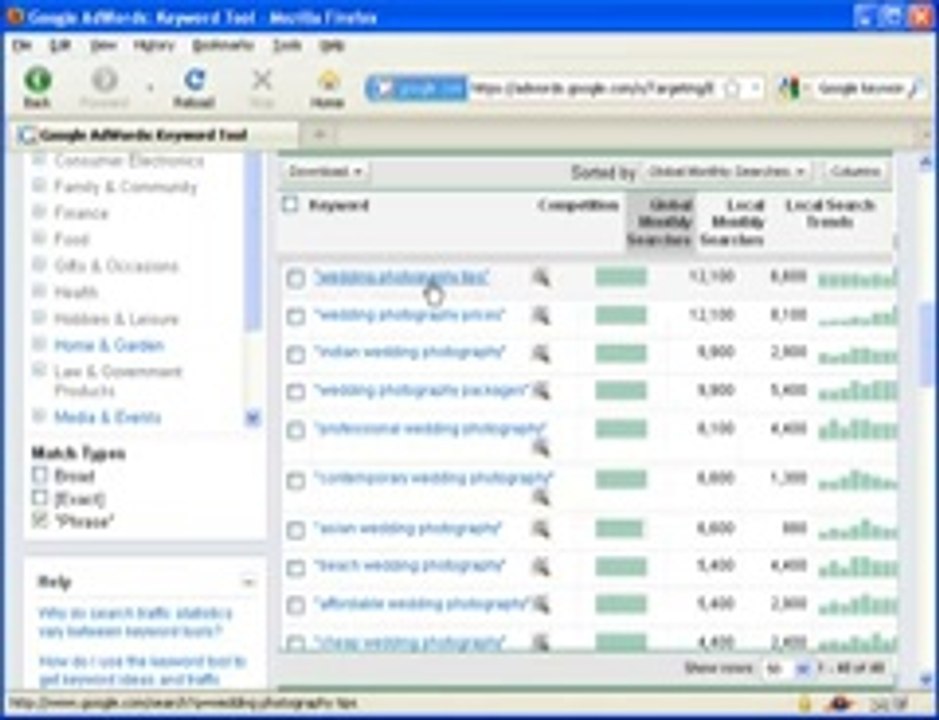The image size is (939, 720).
Task: Click the search magnifier in browser search box
Action: tap(914, 89)
